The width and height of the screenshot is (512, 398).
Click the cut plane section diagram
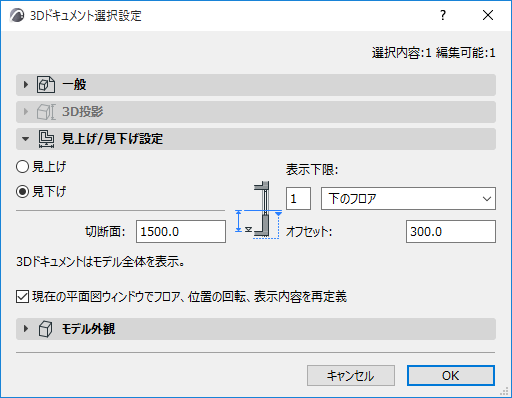point(259,210)
